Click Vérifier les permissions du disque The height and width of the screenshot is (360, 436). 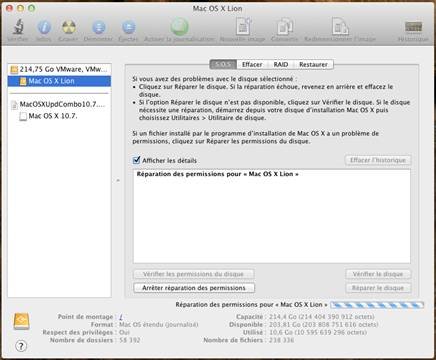(x=194, y=274)
